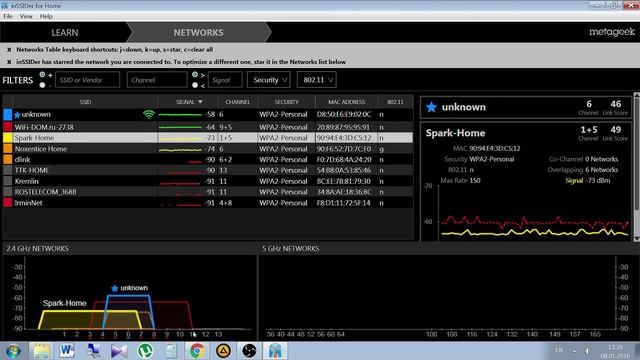Open the Security filter dropdown
This screenshot has height=360, width=640.
pyautogui.click(x=269, y=80)
